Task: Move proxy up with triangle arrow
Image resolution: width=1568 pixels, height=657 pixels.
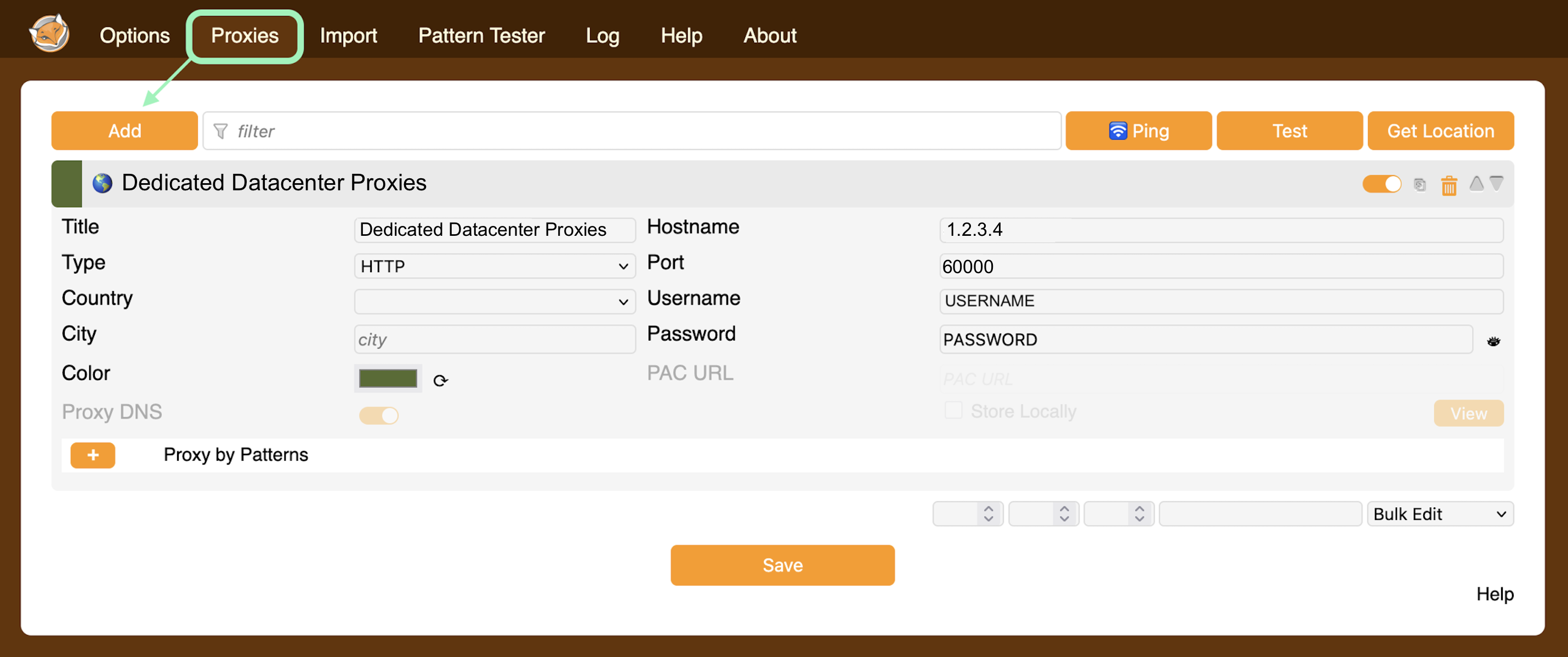Action: (1476, 183)
